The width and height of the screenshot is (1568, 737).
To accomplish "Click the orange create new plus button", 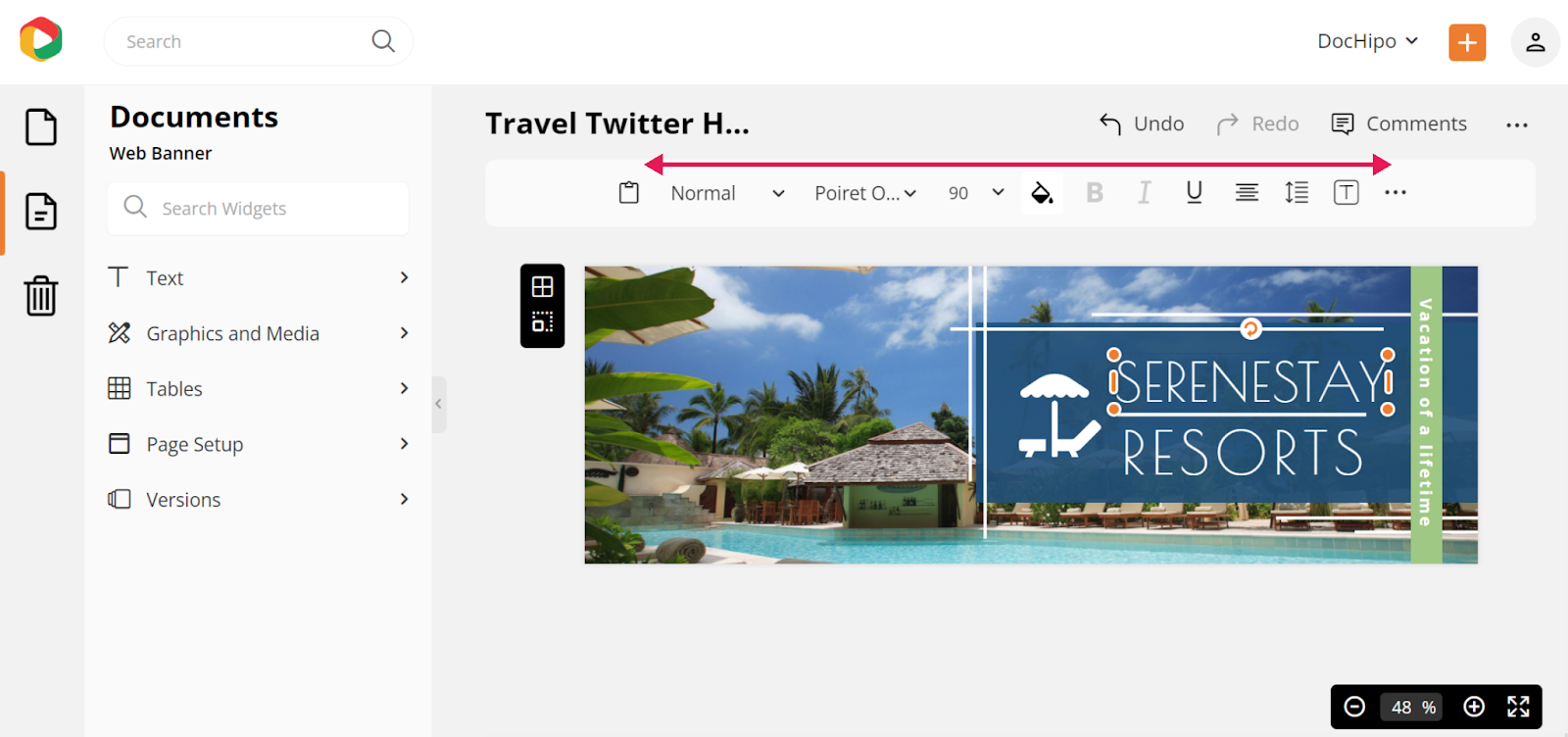I will (1467, 42).
